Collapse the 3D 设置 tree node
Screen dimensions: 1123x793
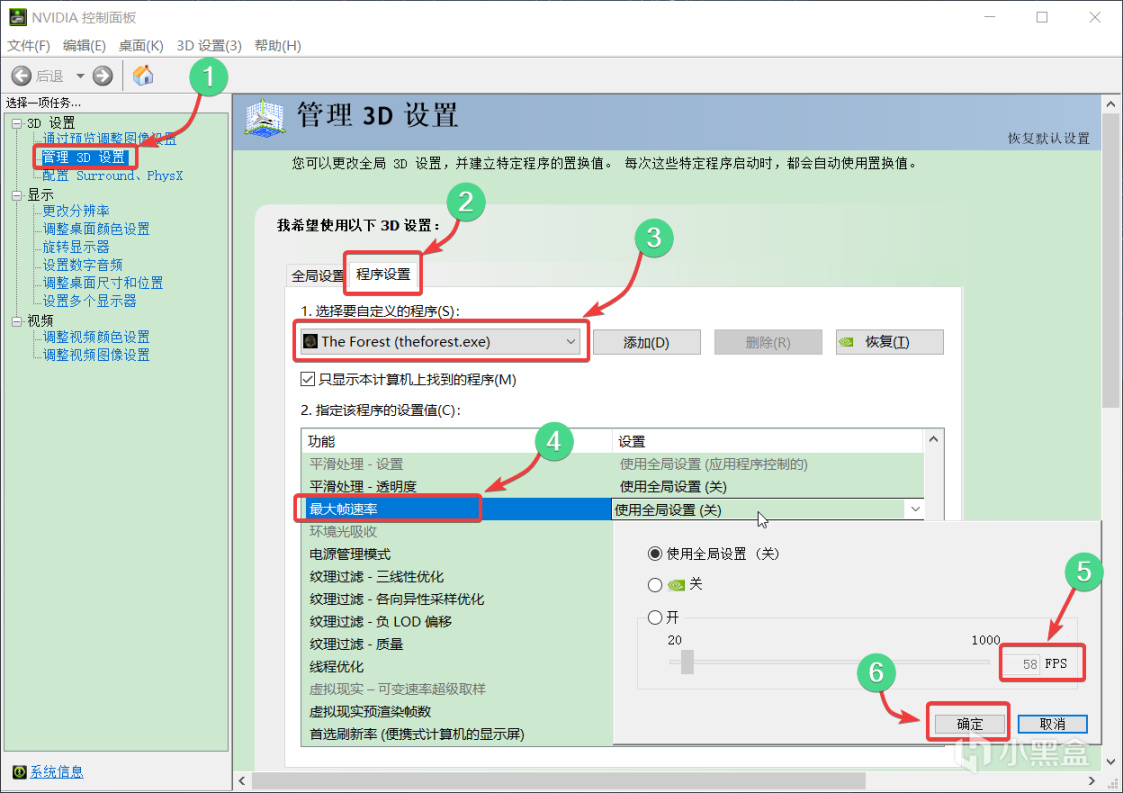(x=16, y=123)
